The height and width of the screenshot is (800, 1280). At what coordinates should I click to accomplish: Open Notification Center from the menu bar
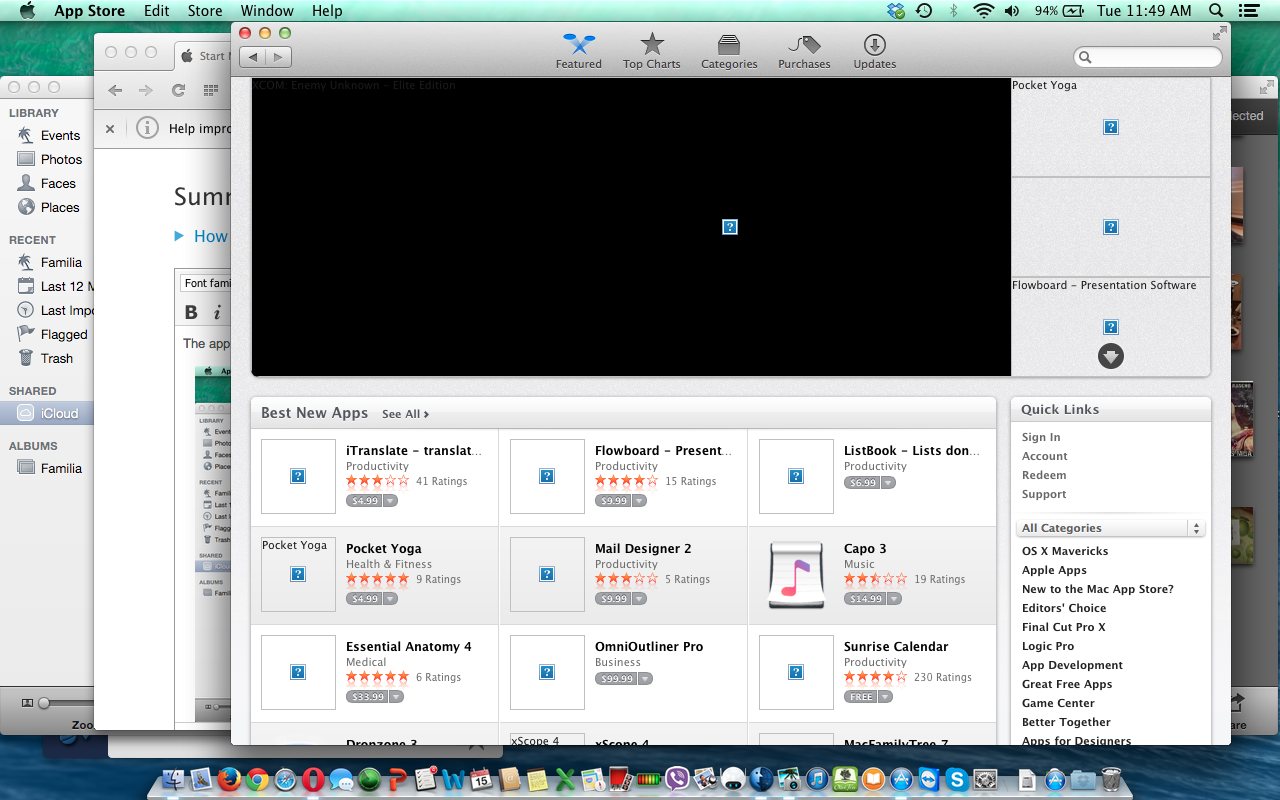(1248, 11)
